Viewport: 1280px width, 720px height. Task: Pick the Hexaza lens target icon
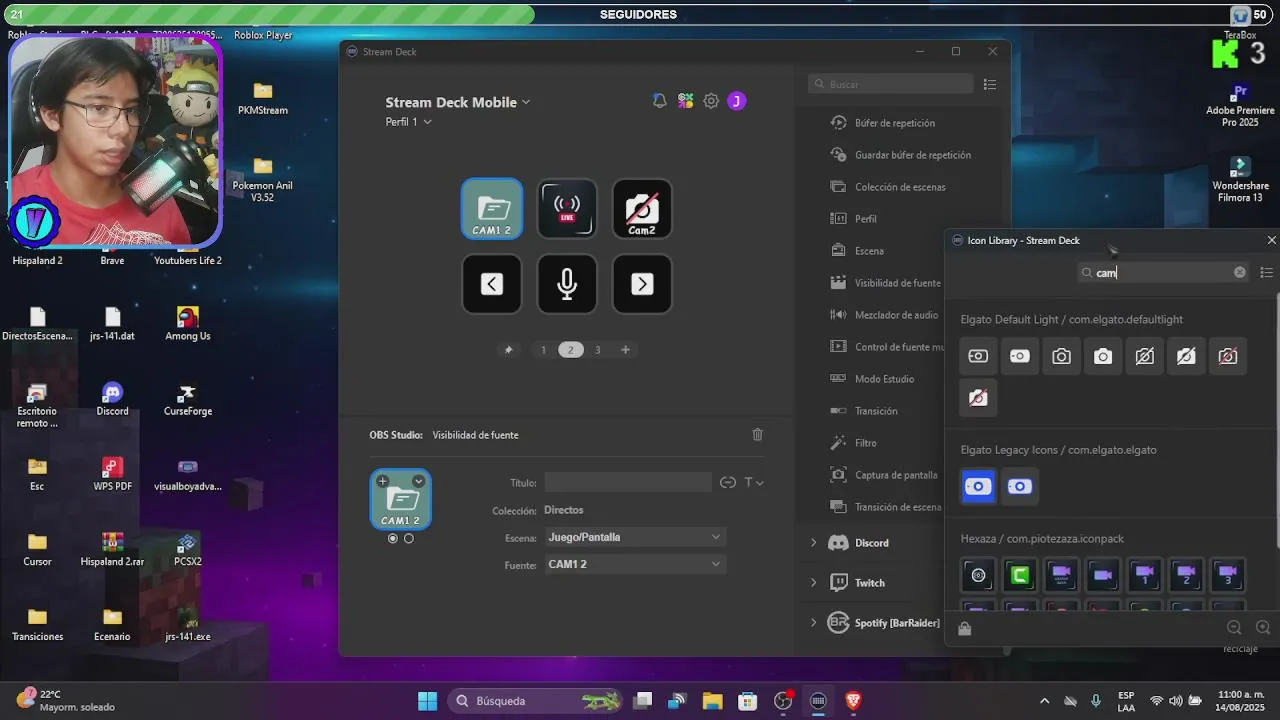coord(978,575)
